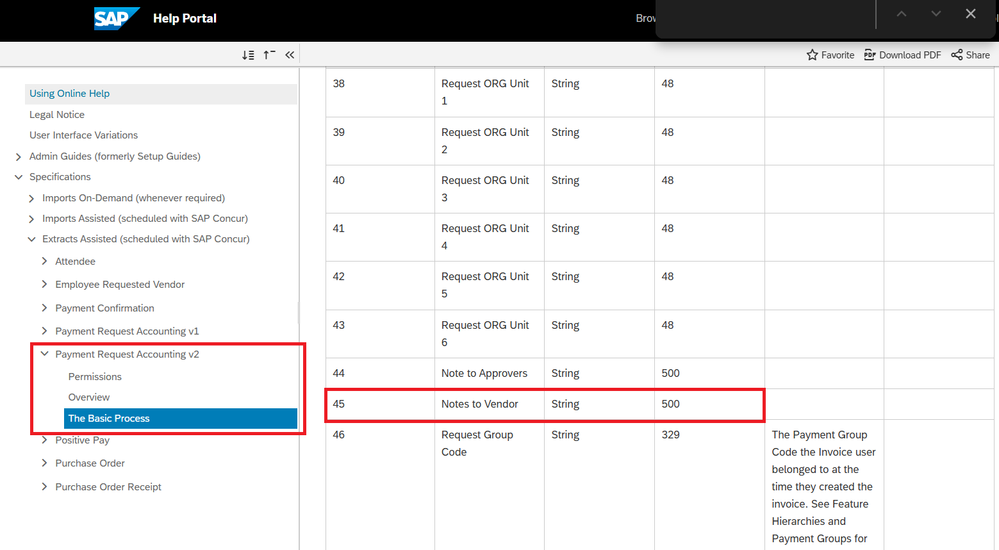Viewport: 999px width, 550px height.
Task: Click the Request ORG Unit 3 cell
Action: pyautogui.click(x=489, y=189)
